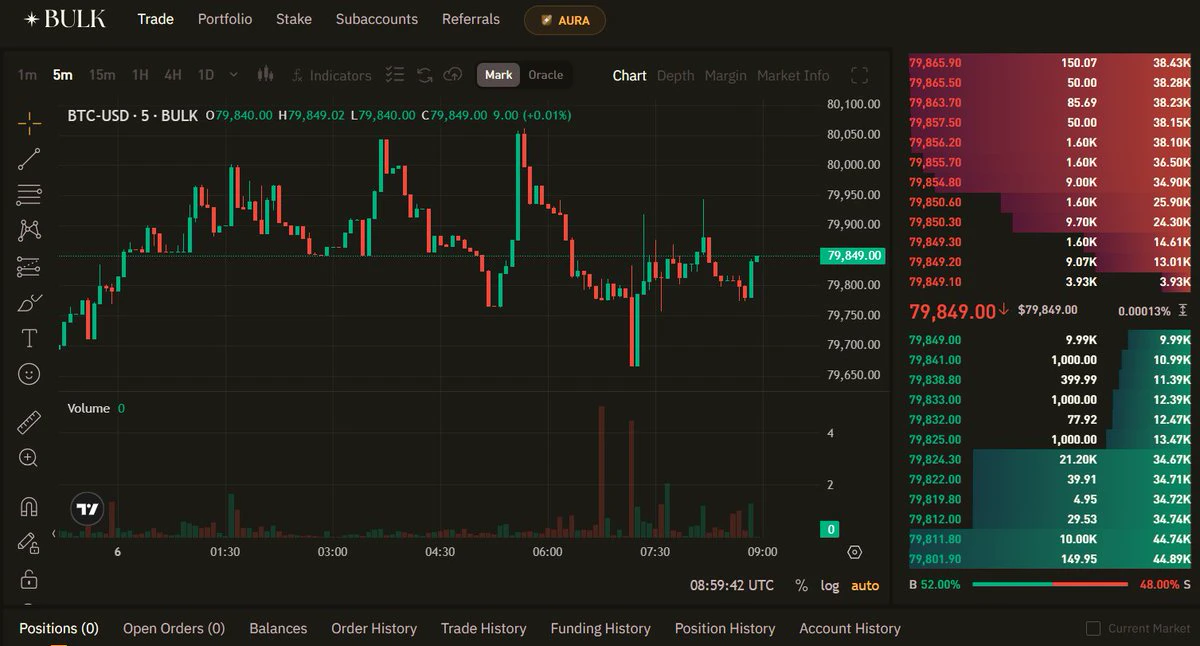Image resolution: width=1200 pixels, height=646 pixels.
Task: Lock all drawing tools
Action: tap(29, 579)
